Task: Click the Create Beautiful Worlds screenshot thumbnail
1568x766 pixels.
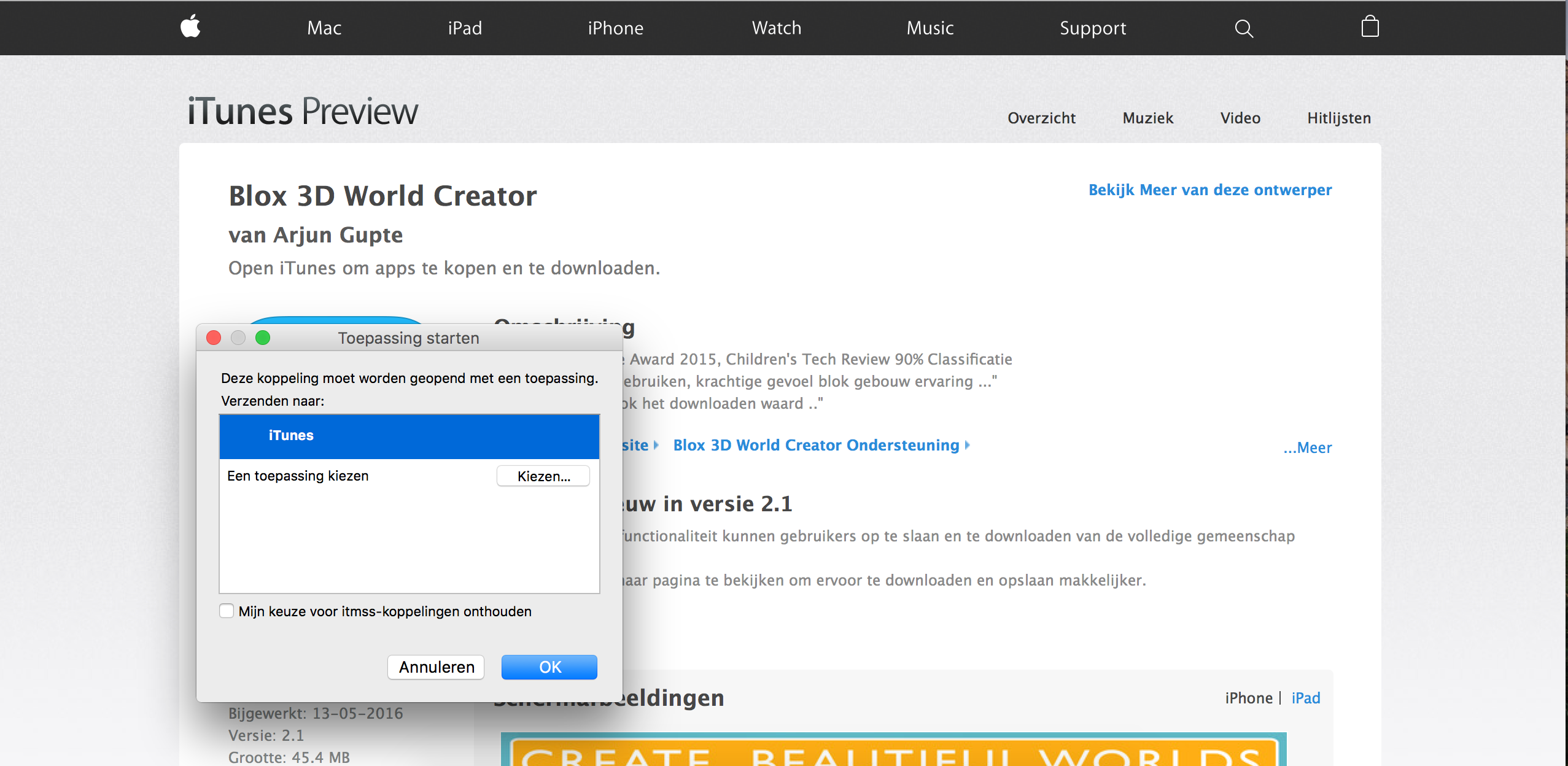Action: pos(893,749)
